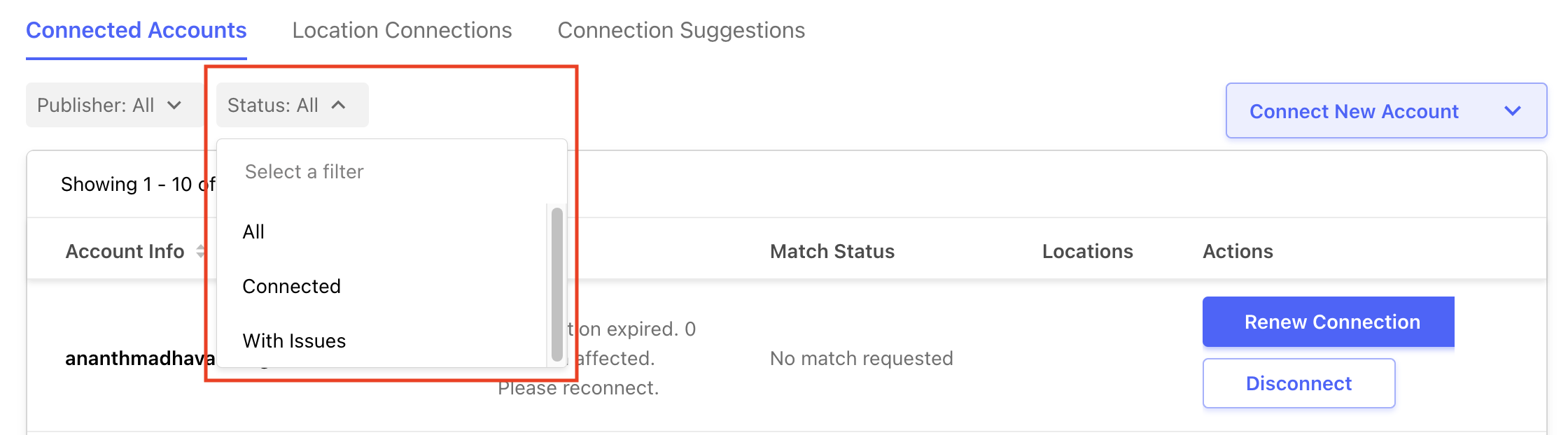1568x435 pixels.
Task: Switch to Location Connections tab
Action: click(x=402, y=30)
